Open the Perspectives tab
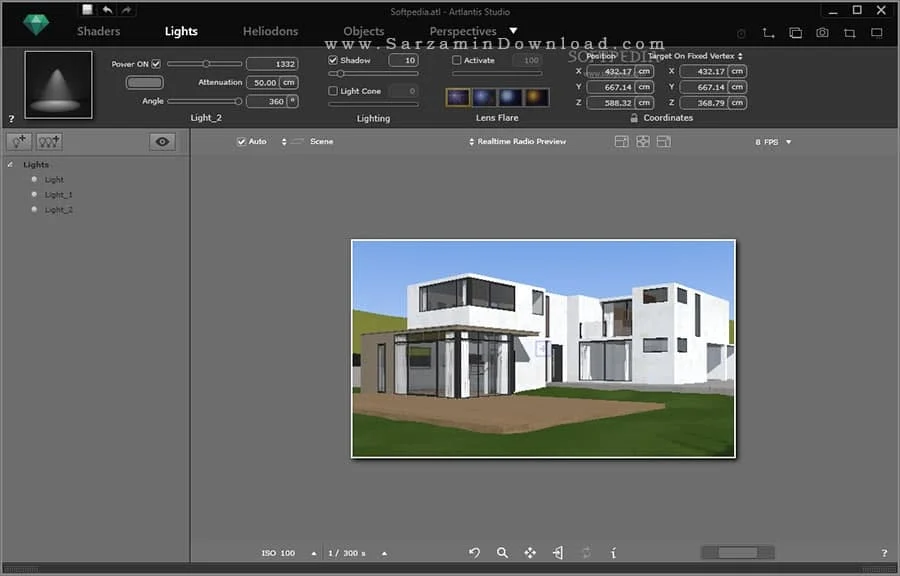 click(463, 31)
